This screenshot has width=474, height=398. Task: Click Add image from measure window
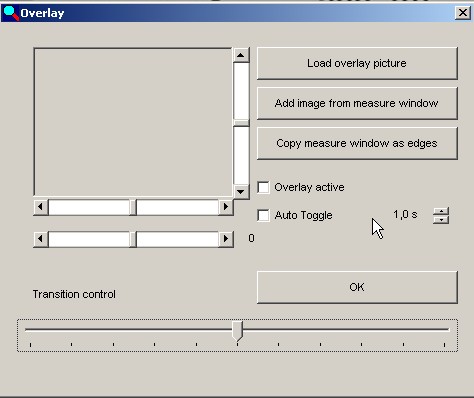[357, 103]
